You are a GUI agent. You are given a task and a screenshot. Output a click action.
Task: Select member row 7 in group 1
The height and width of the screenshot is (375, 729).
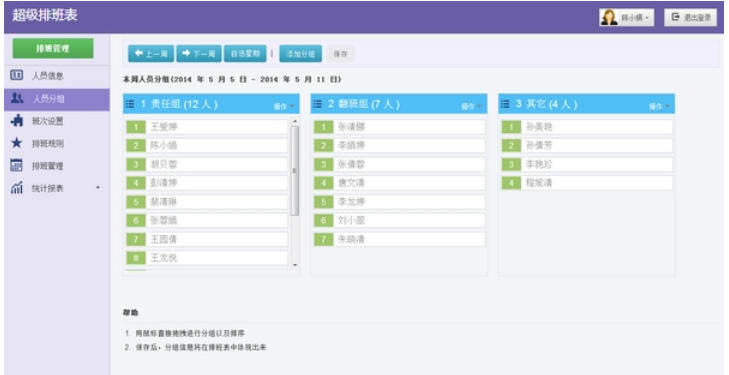pos(207,240)
